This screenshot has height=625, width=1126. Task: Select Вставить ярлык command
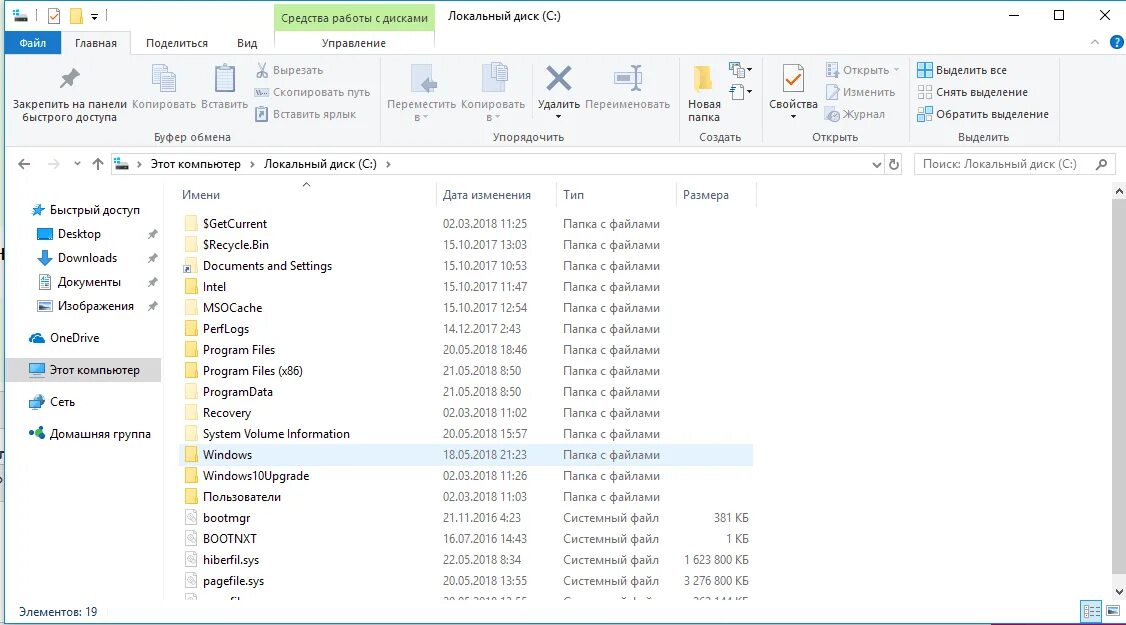pos(306,114)
